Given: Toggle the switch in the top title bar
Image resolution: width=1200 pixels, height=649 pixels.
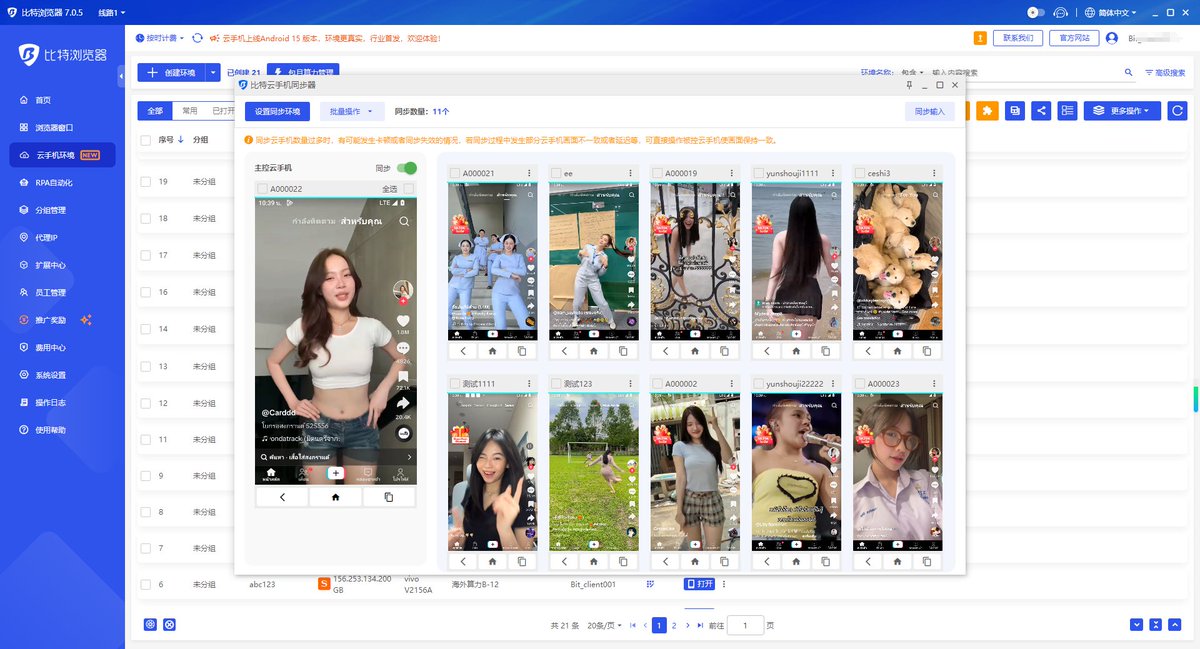Looking at the screenshot, I should 1036,12.
